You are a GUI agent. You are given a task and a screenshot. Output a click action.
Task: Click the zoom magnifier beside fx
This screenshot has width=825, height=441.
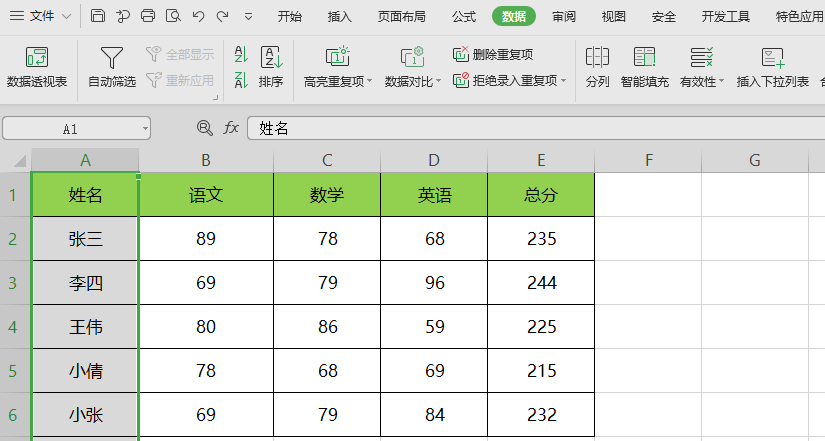coord(205,128)
